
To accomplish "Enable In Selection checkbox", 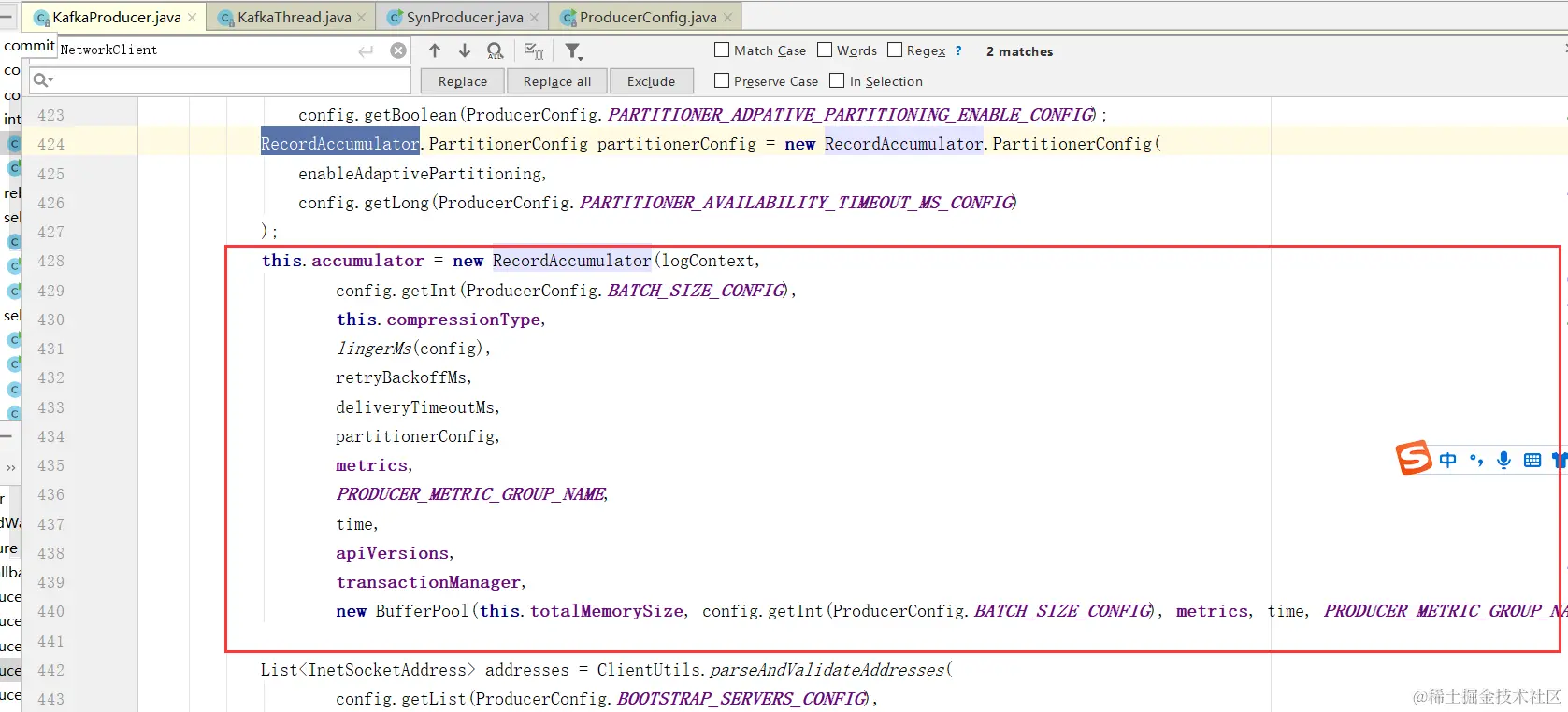I will 837,80.
